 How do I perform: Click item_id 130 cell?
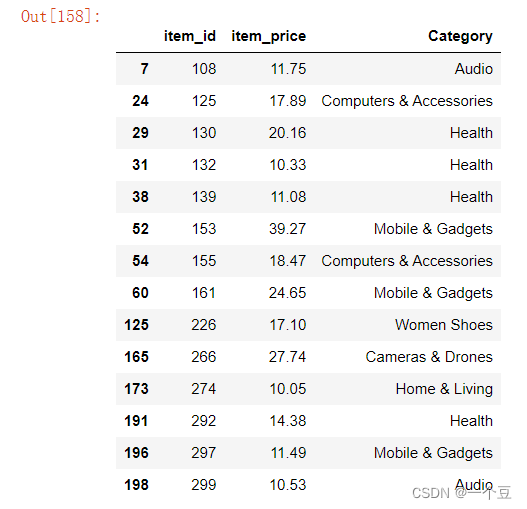point(204,133)
